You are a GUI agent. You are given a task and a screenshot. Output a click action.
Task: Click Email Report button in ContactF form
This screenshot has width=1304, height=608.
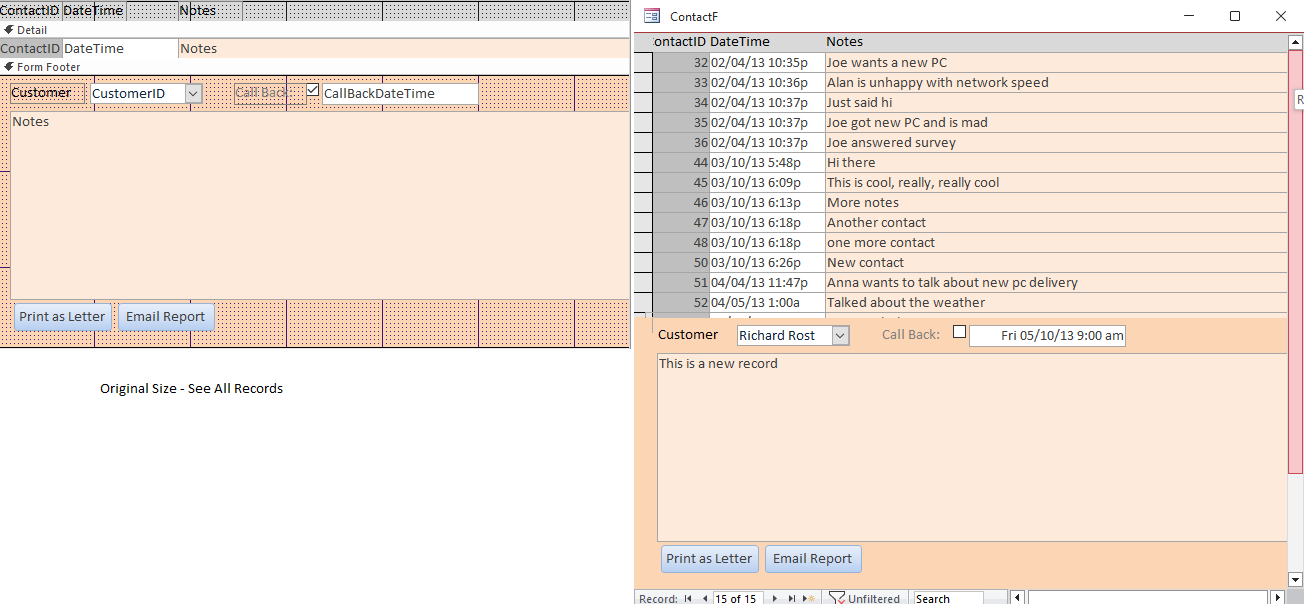(x=812, y=559)
